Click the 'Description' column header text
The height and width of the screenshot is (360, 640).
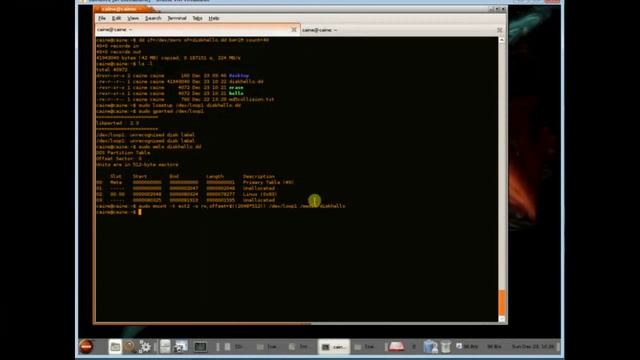click(259, 176)
